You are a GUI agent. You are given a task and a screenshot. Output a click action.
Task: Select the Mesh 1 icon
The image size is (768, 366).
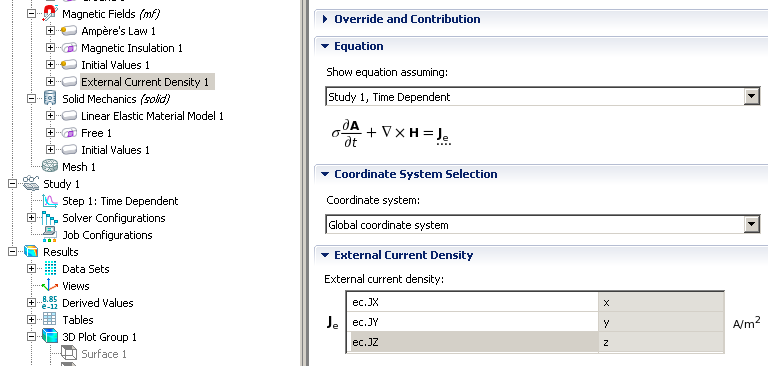click(49, 167)
